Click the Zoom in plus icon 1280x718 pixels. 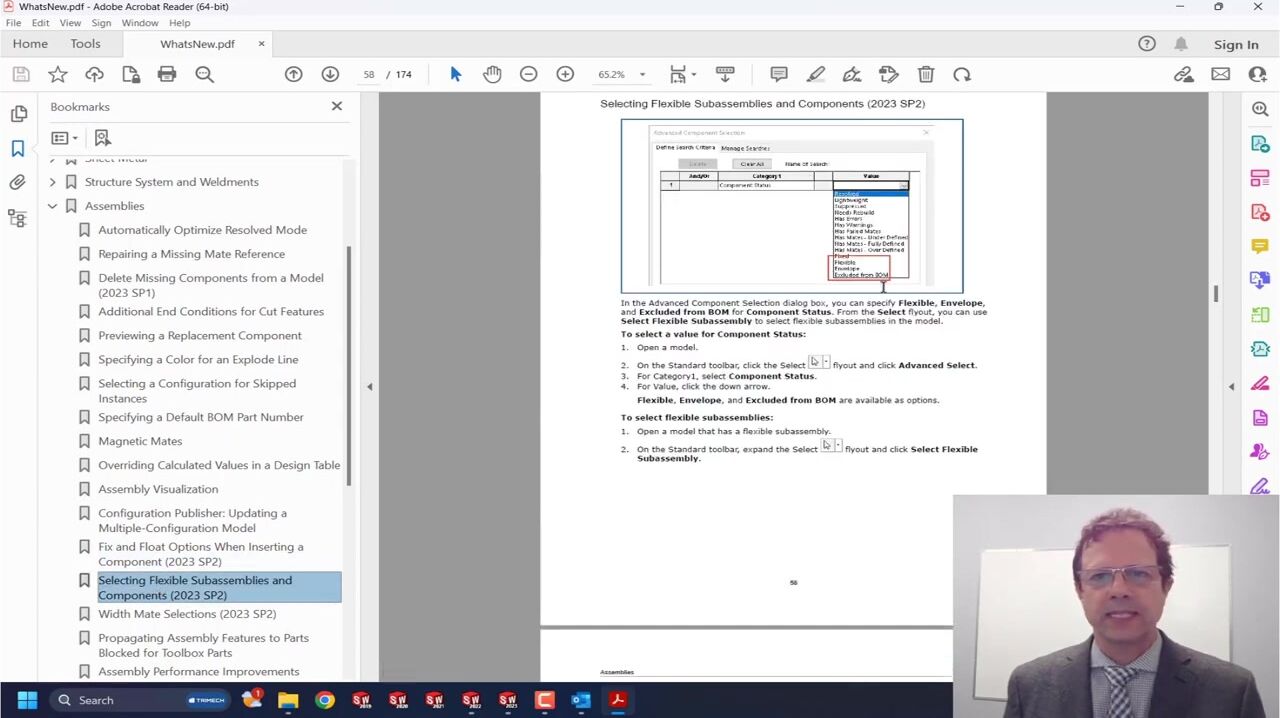pyautogui.click(x=565, y=74)
